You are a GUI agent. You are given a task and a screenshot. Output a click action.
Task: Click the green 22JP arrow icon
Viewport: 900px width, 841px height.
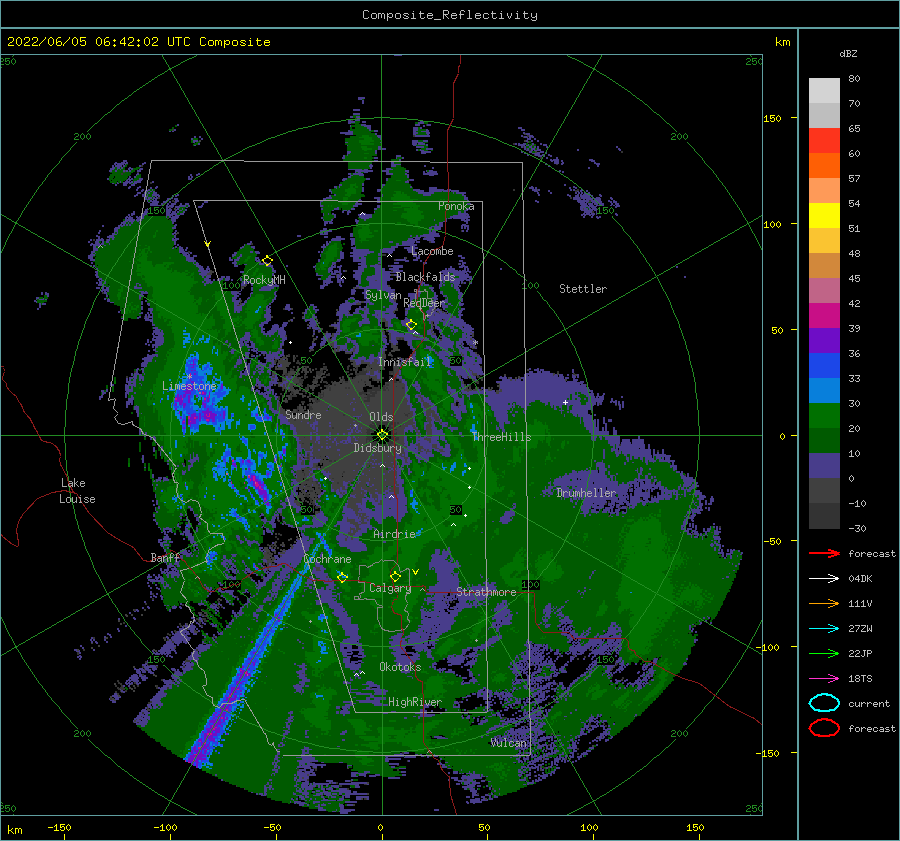pos(824,653)
